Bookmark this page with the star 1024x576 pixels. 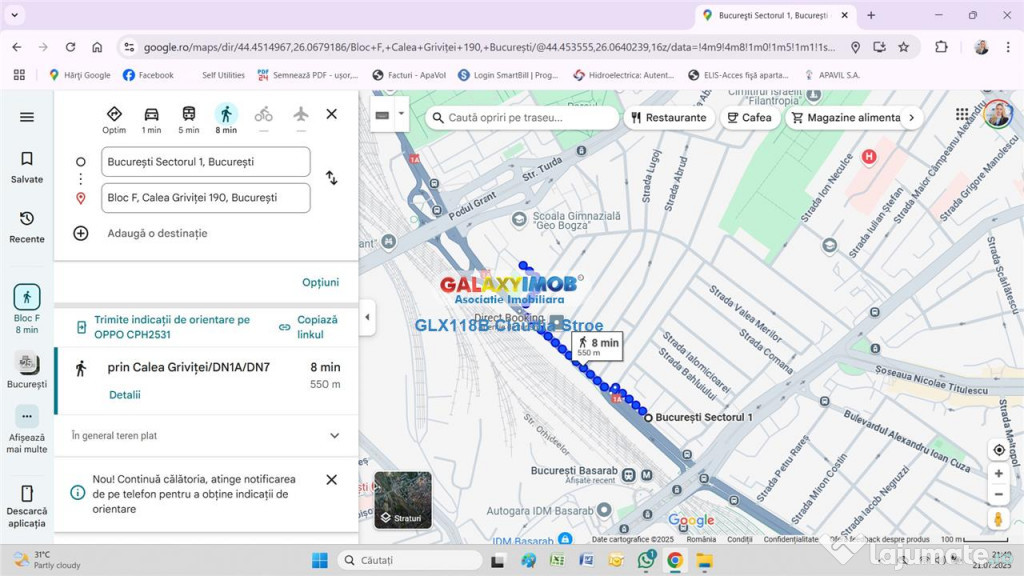point(904,47)
